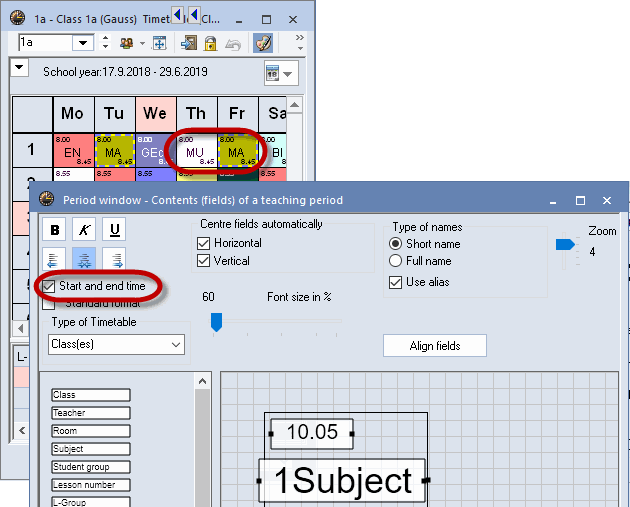Open timetable settings paint palette icon
The width and height of the screenshot is (630, 507).
262,43
